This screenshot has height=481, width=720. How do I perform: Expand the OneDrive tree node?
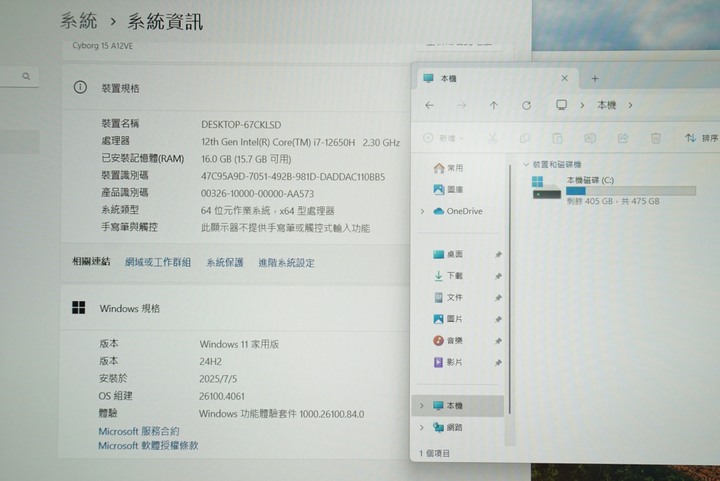pyautogui.click(x=422, y=211)
